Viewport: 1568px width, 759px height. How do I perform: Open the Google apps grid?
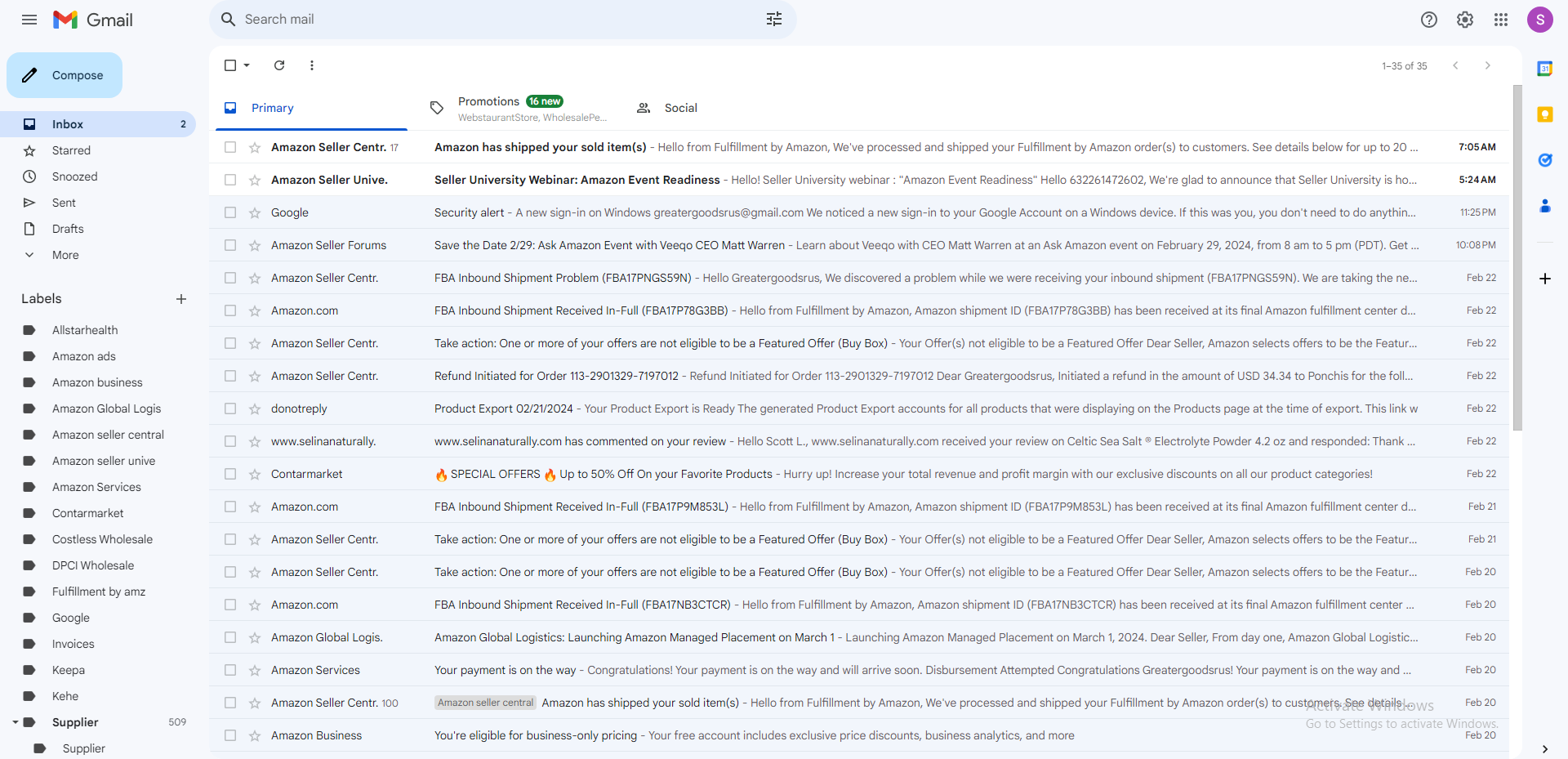[1501, 20]
